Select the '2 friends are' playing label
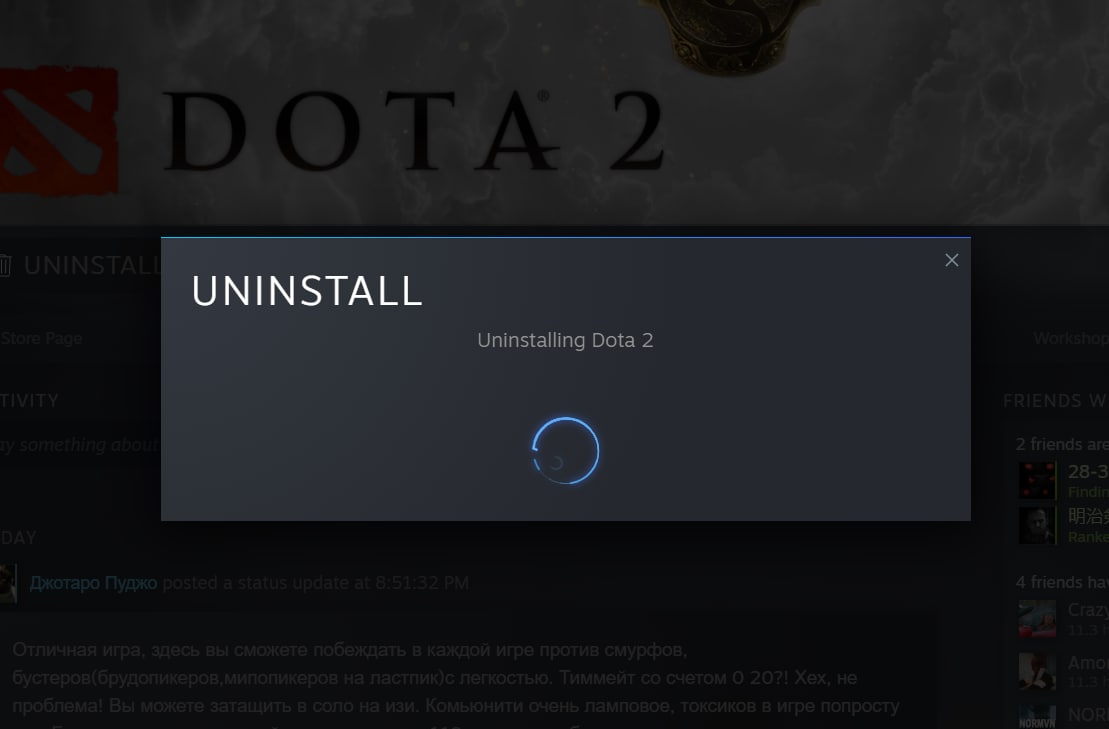This screenshot has width=1109, height=729. 1062,444
